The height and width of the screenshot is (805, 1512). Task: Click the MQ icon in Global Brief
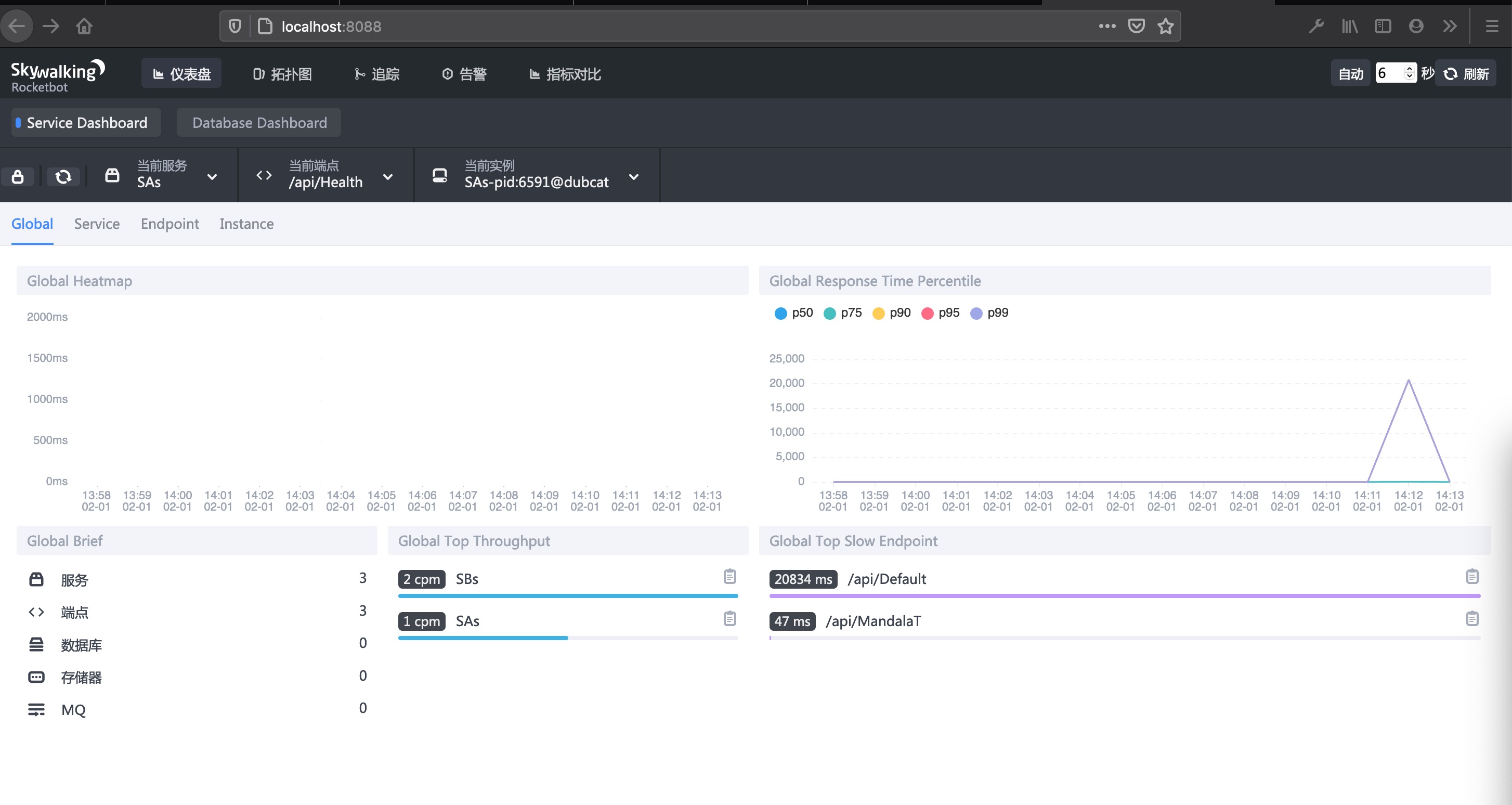tap(36, 710)
